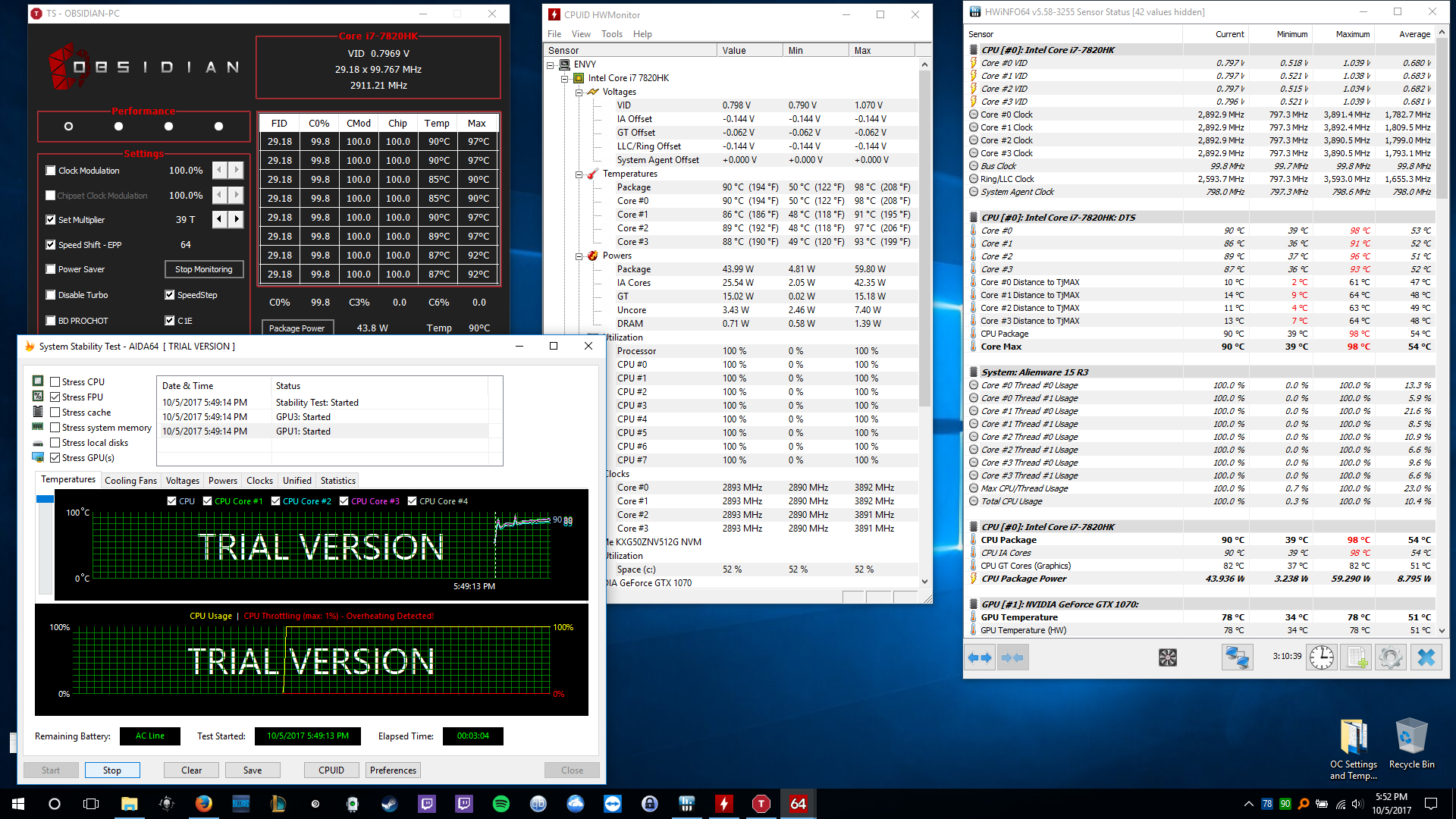
Task: Click HWiNFO scrollbar down arrow
Action: pyautogui.click(x=1442, y=631)
